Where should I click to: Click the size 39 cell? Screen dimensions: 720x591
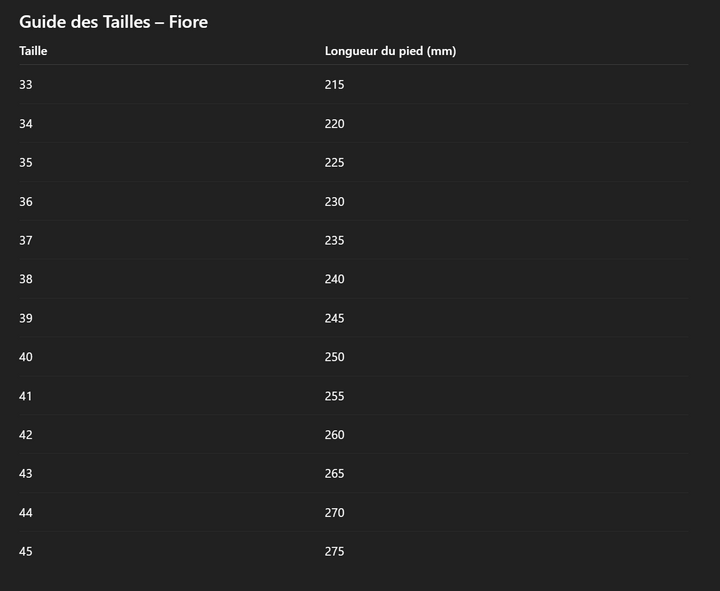click(26, 318)
